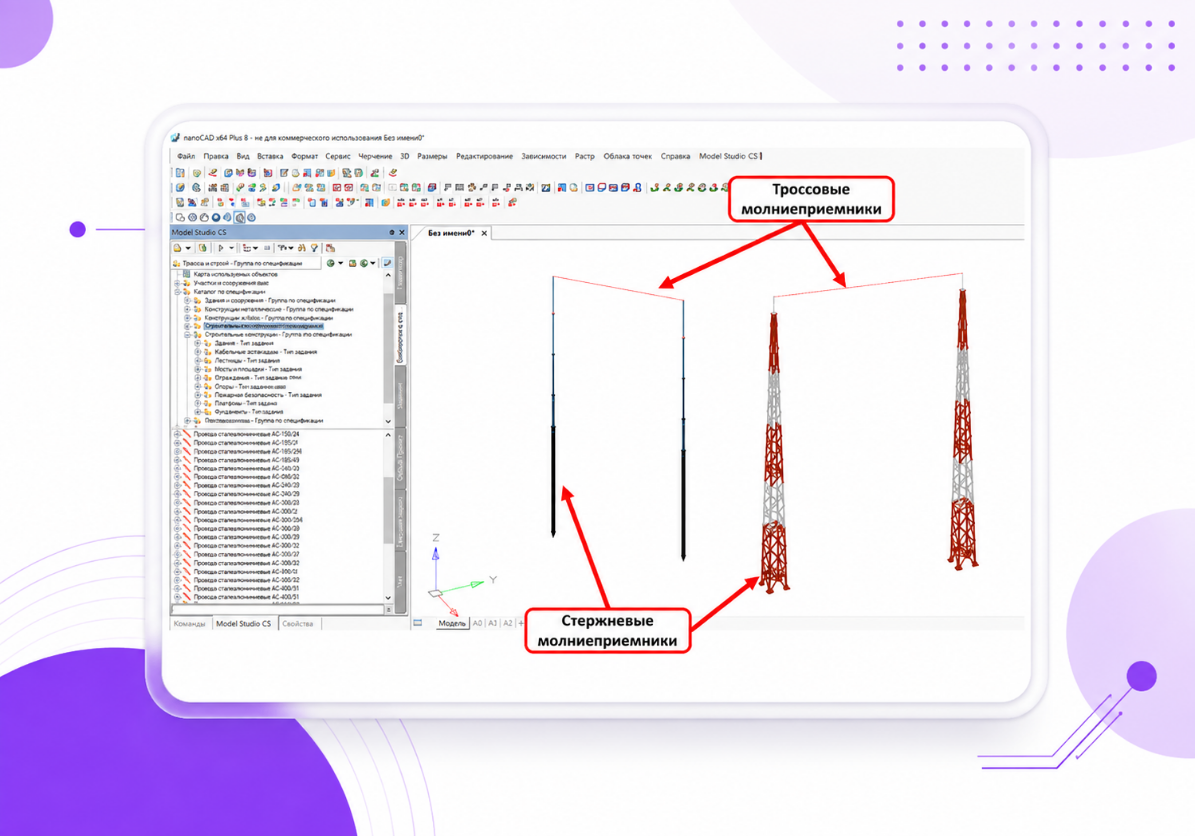This screenshot has width=1195, height=836.
Task: Click the play arrow icon in panel toolbar
Action: [x=221, y=248]
